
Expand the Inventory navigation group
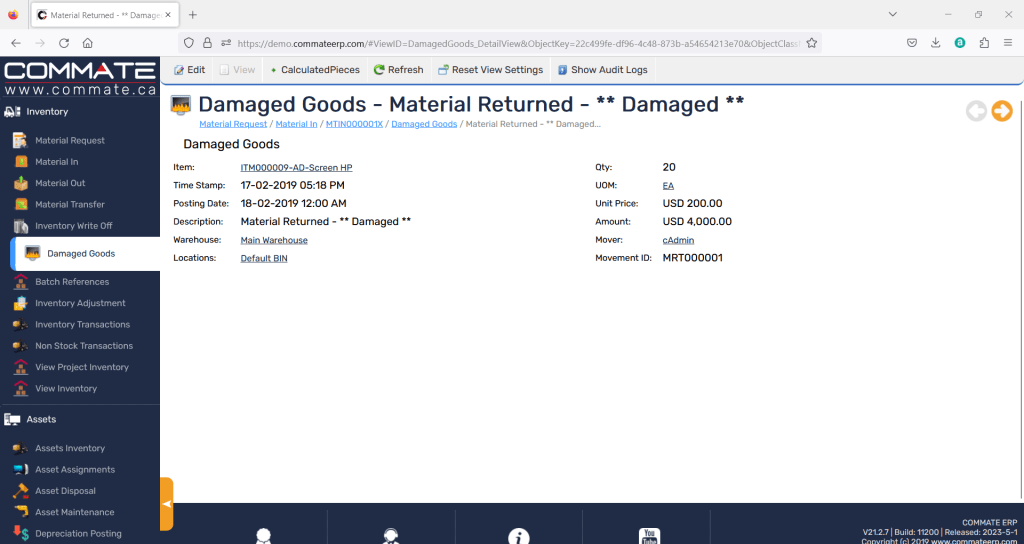[x=47, y=112]
